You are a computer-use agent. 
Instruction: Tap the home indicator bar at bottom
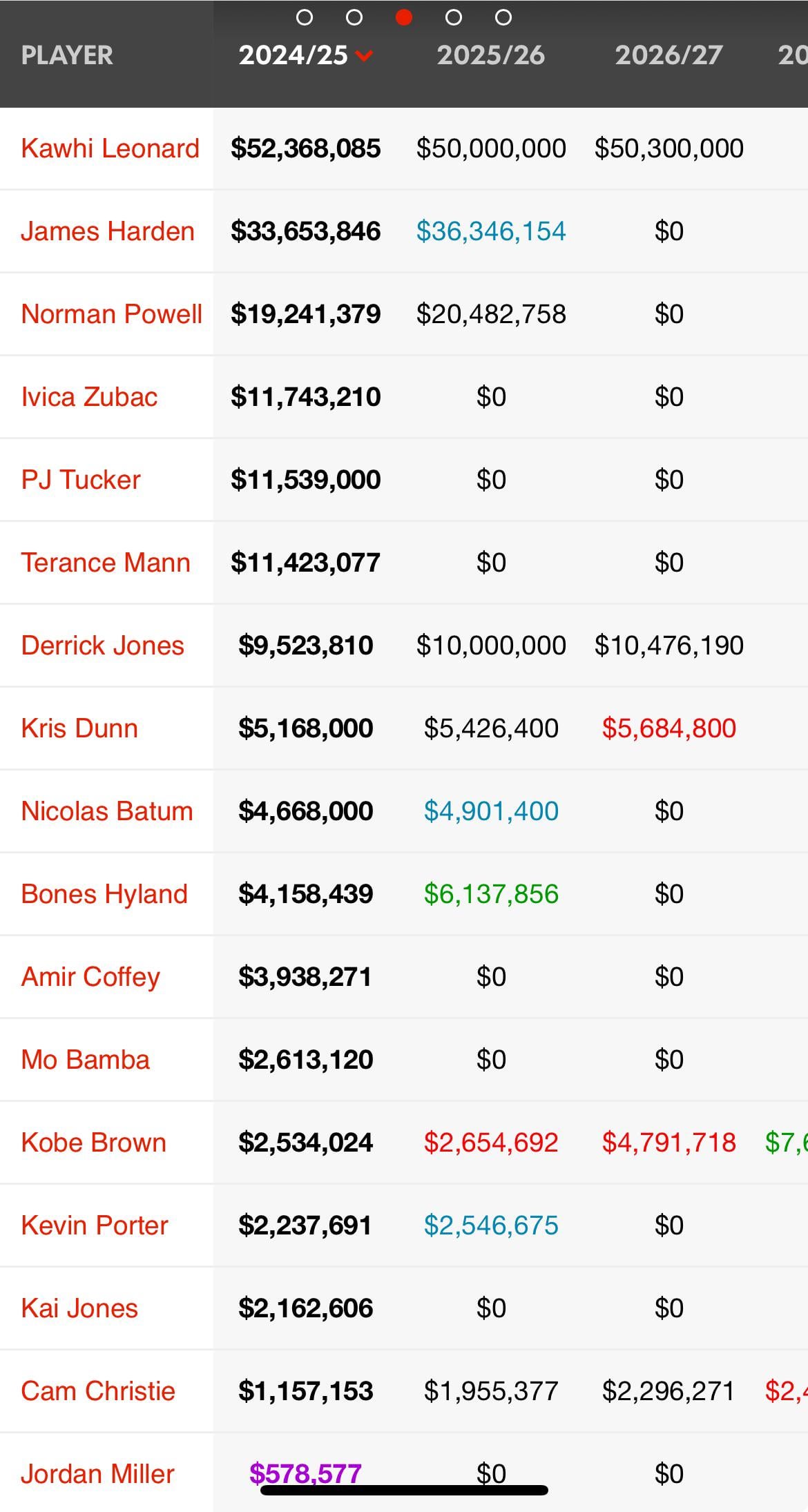point(404,1491)
